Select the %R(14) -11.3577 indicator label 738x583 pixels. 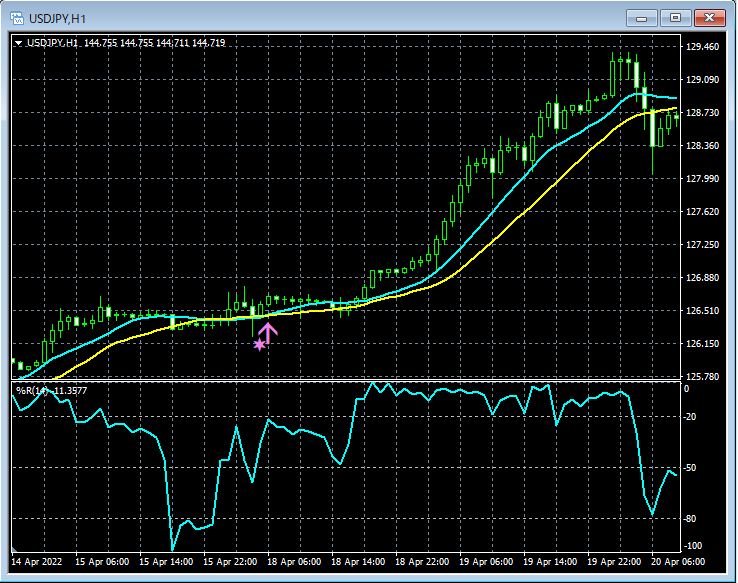(x=52, y=391)
